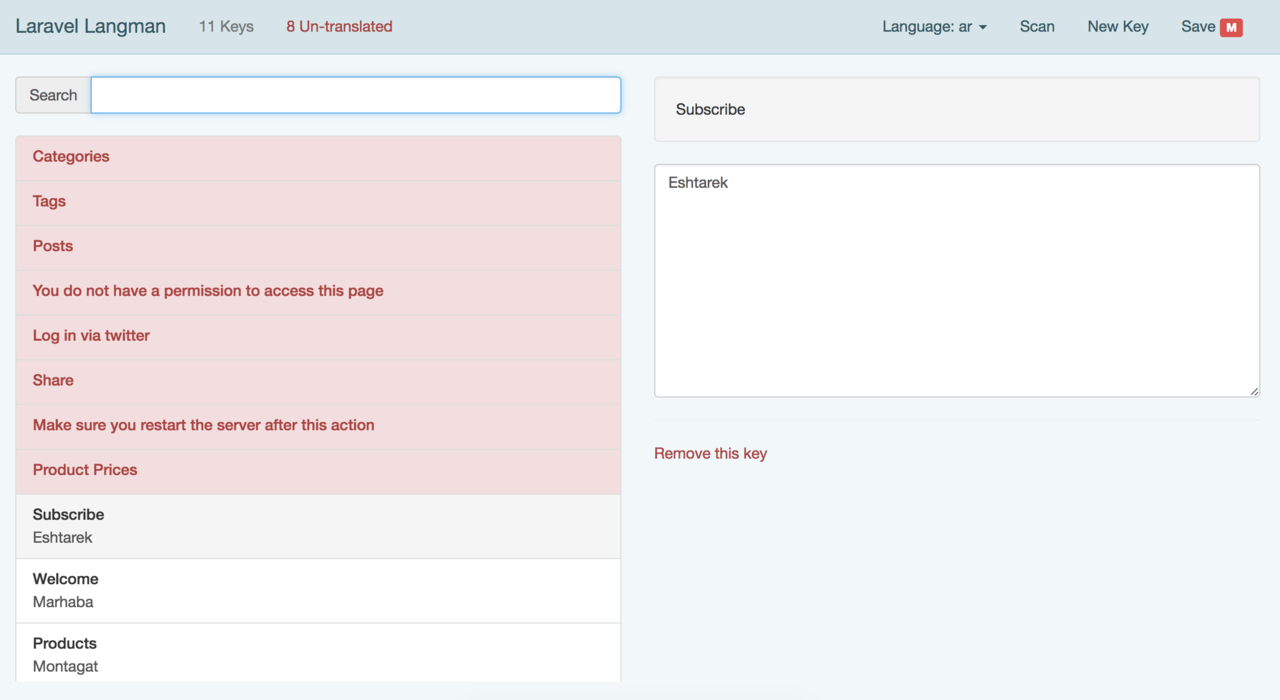This screenshot has width=1280, height=700.
Task: Click New Key in the navbar
Action: (x=1118, y=27)
